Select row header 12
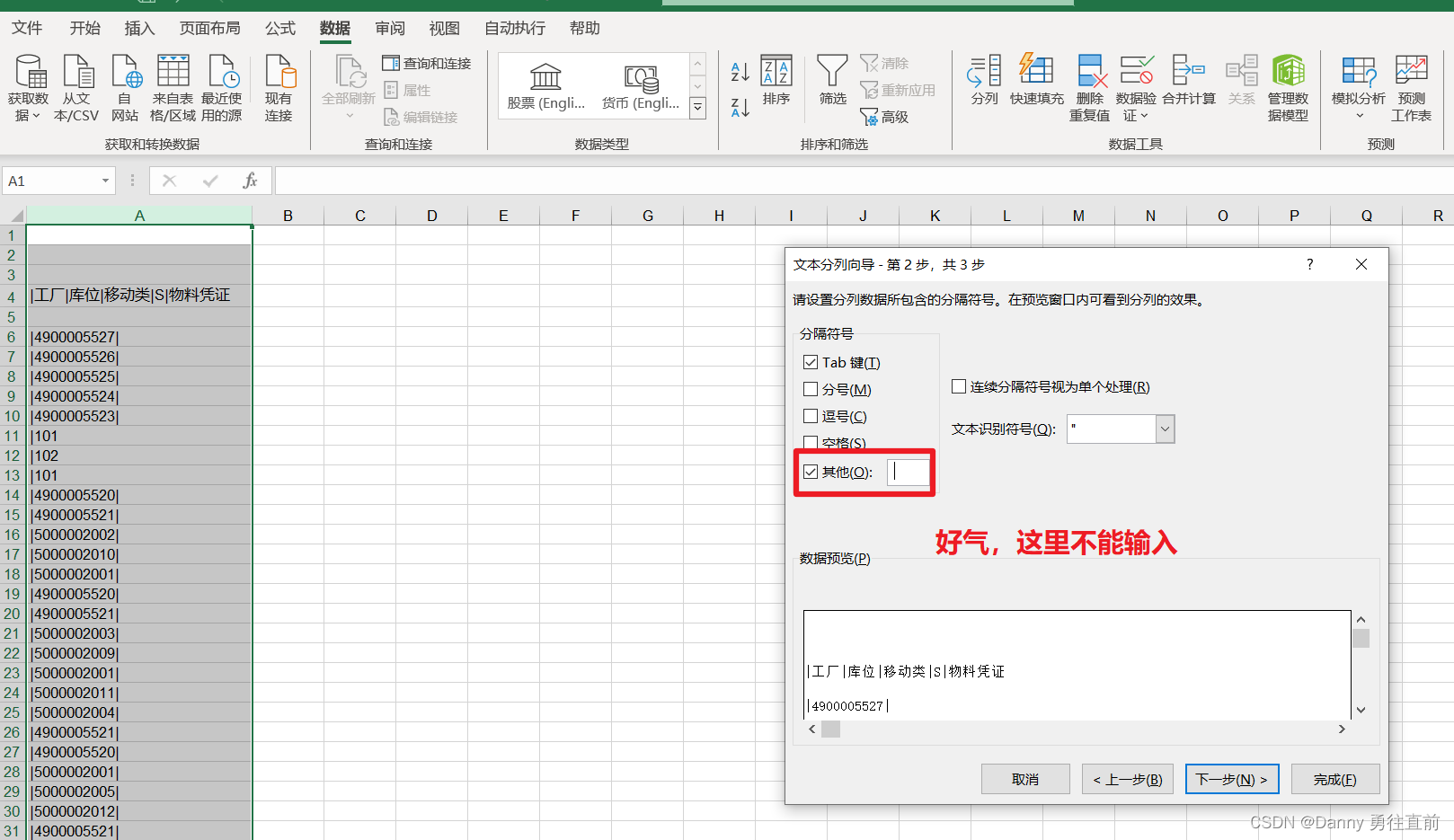 (x=13, y=455)
